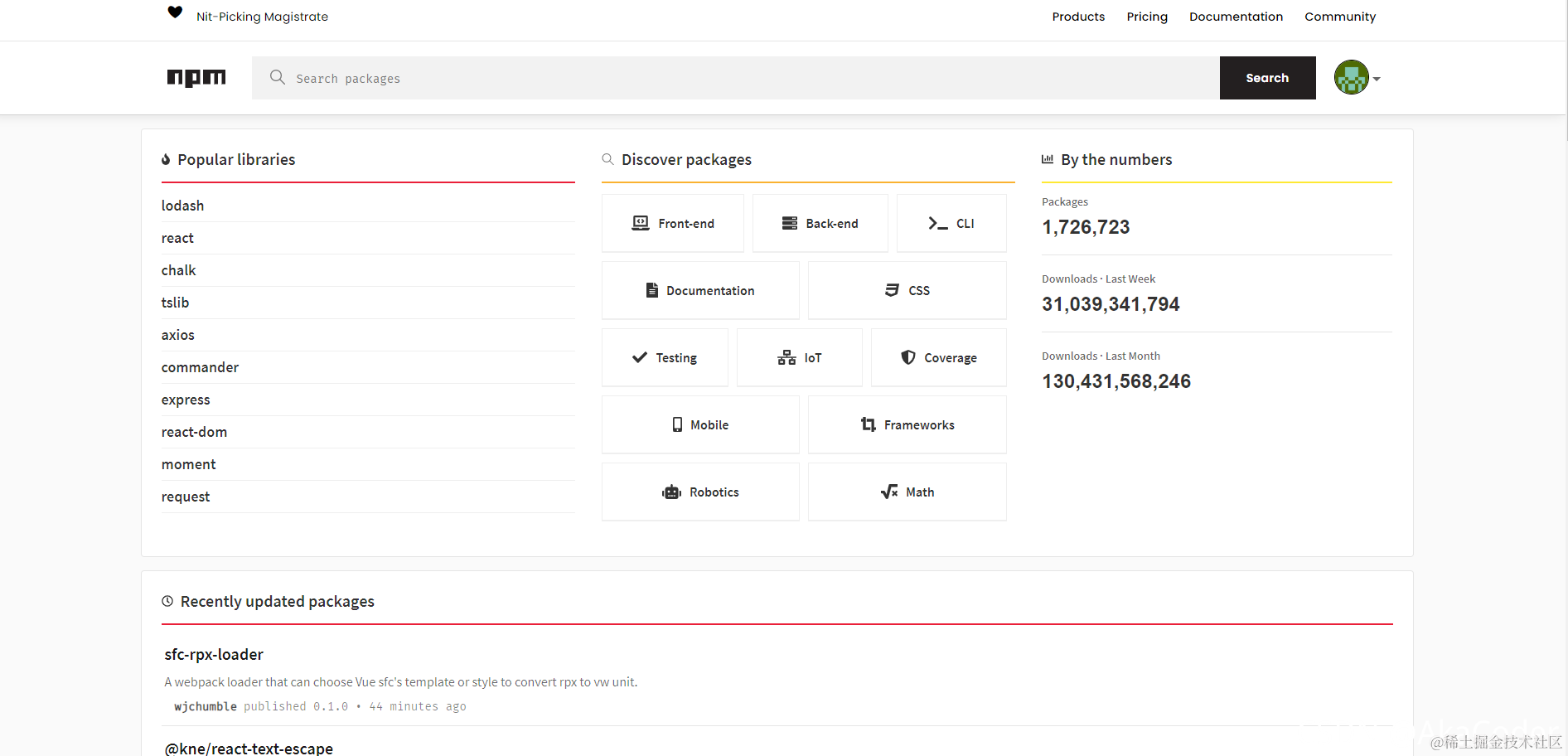Viewport: 1568px width, 756px height.
Task: Open the @kne/react-text-escape package
Action: (x=249, y=749)
